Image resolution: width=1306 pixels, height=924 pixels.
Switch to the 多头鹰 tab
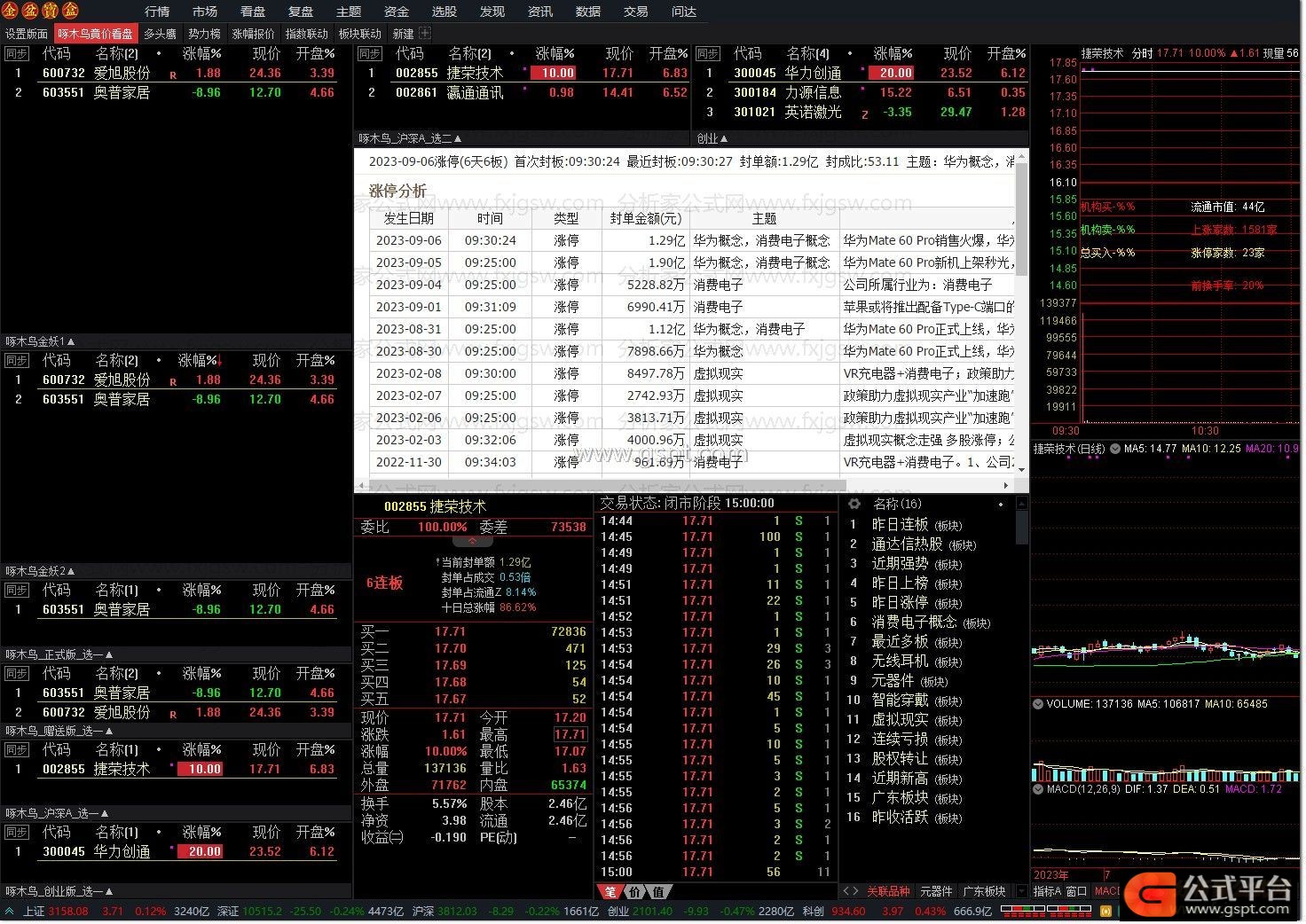pos(161,34)
